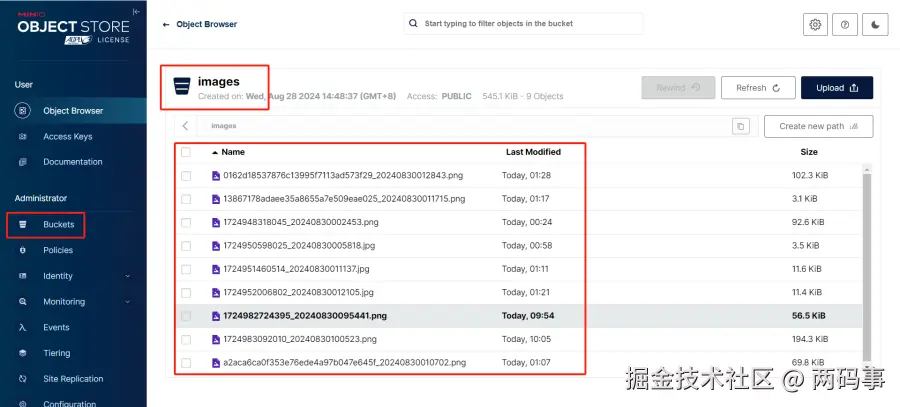Open Documentation in the sidebar
This screenshot has height=407, width=900.
(73, 162)
